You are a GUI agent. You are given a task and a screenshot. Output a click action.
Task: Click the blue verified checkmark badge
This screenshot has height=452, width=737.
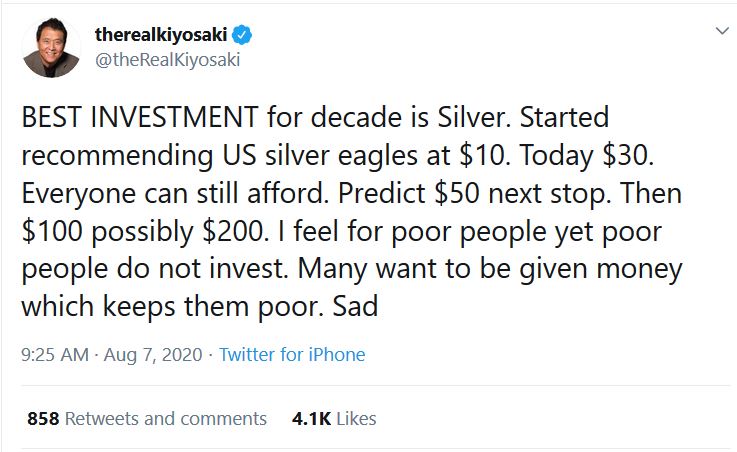click(x=243, y=35)
